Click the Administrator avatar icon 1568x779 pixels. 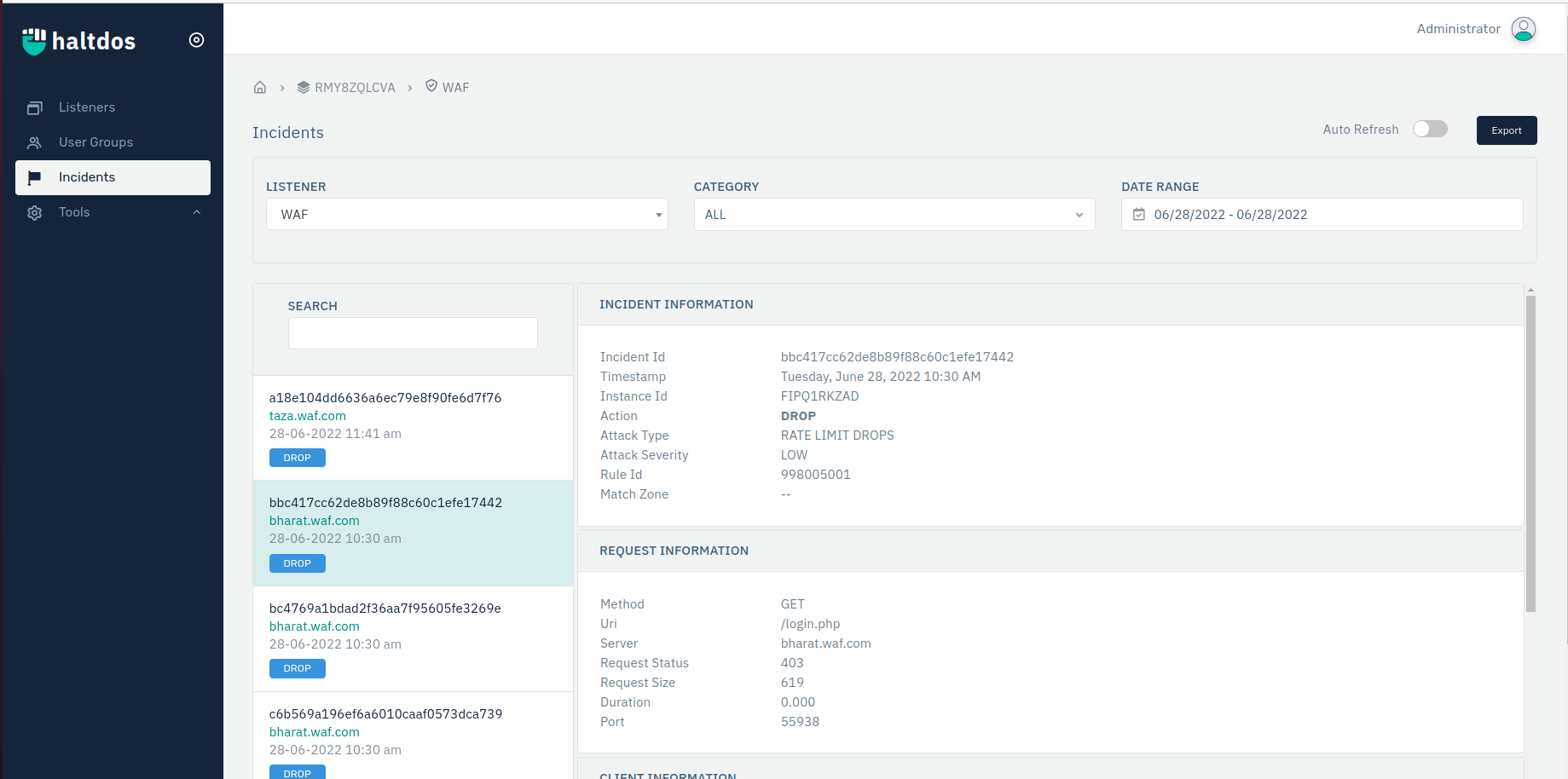point(1524,29)
